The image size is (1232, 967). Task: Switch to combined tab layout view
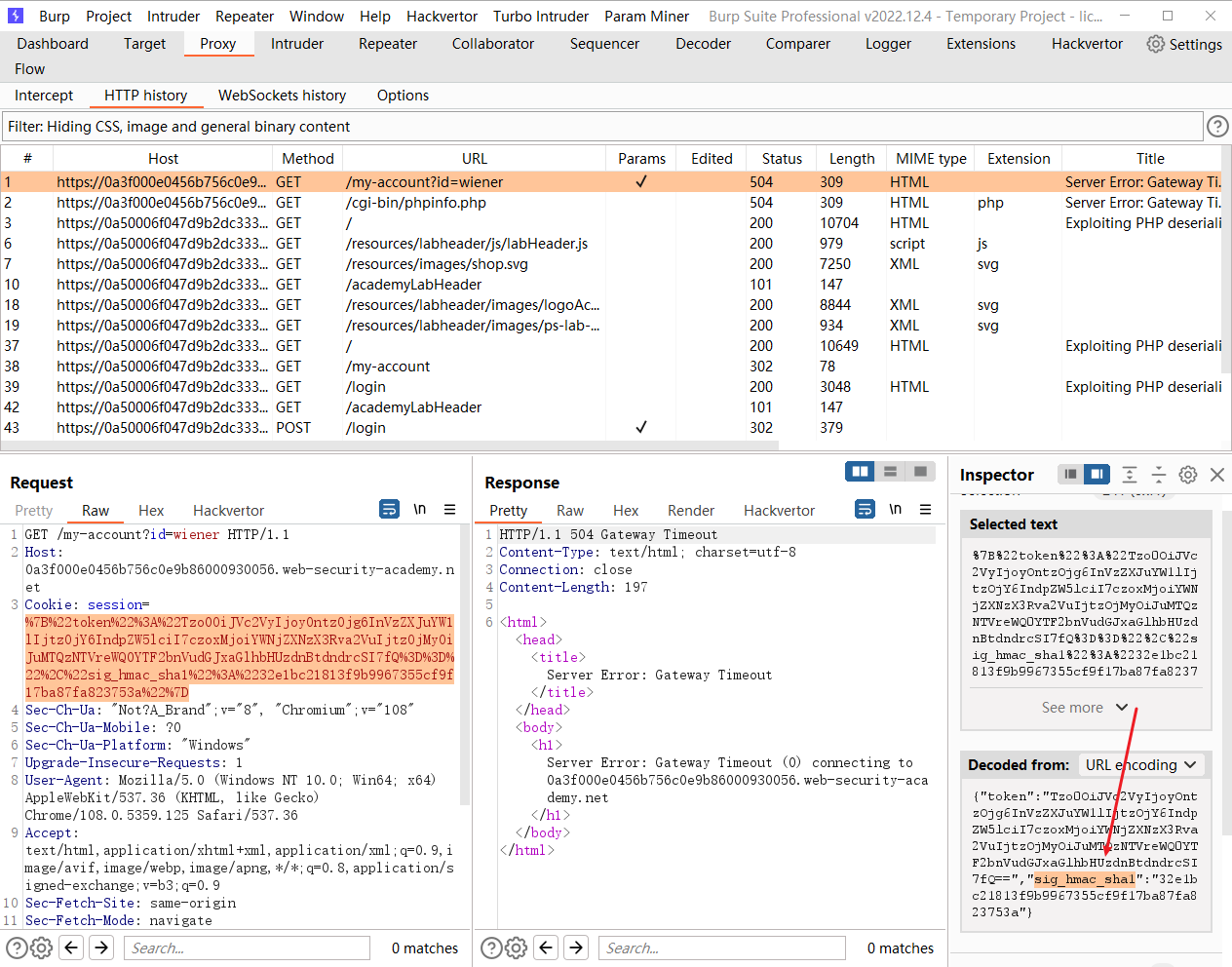(920, 472)
